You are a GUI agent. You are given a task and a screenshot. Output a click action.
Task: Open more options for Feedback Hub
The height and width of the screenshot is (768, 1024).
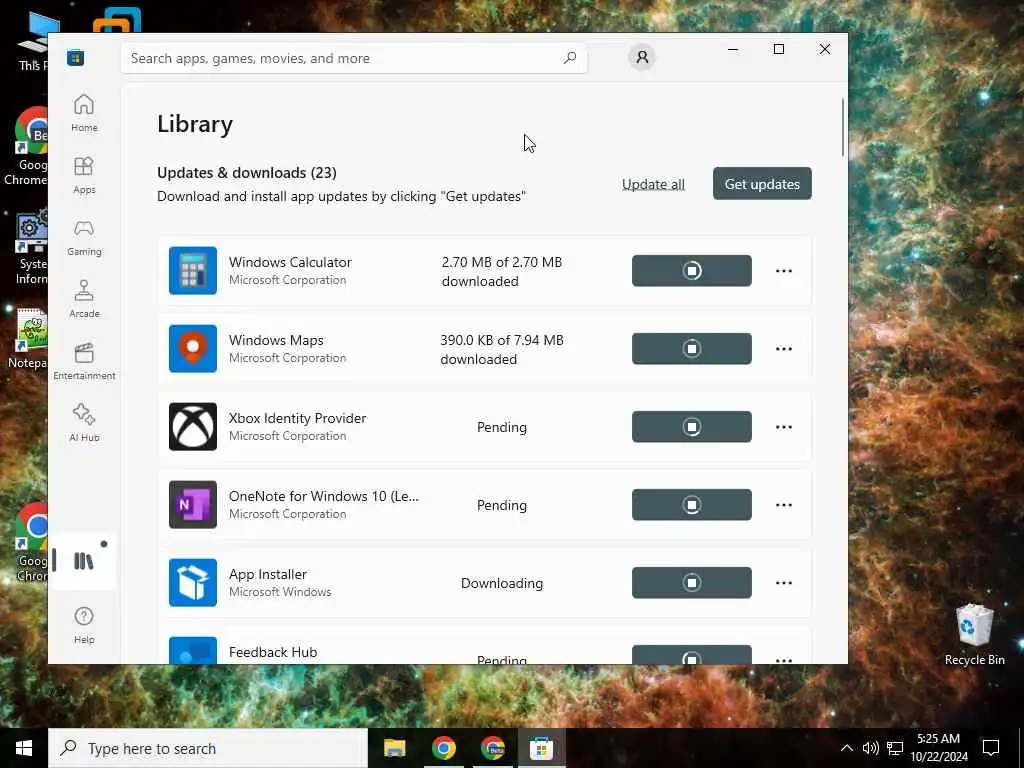pos(784,660)
